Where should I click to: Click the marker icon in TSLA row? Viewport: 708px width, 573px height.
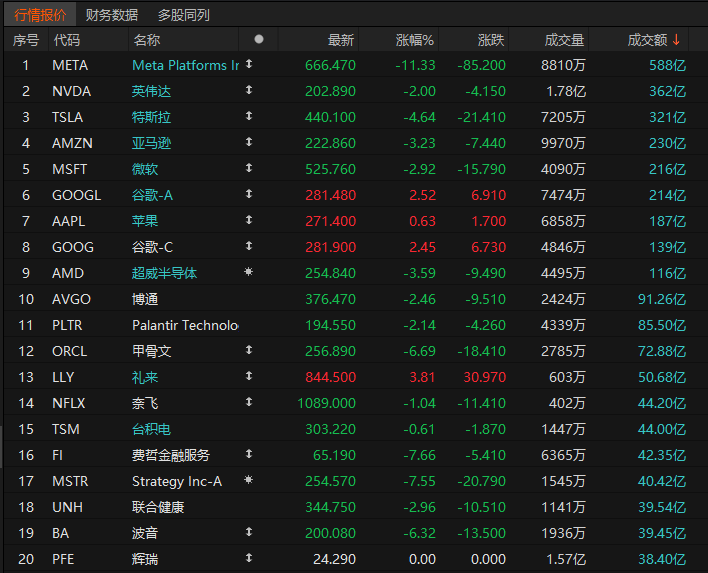point(249,116)
